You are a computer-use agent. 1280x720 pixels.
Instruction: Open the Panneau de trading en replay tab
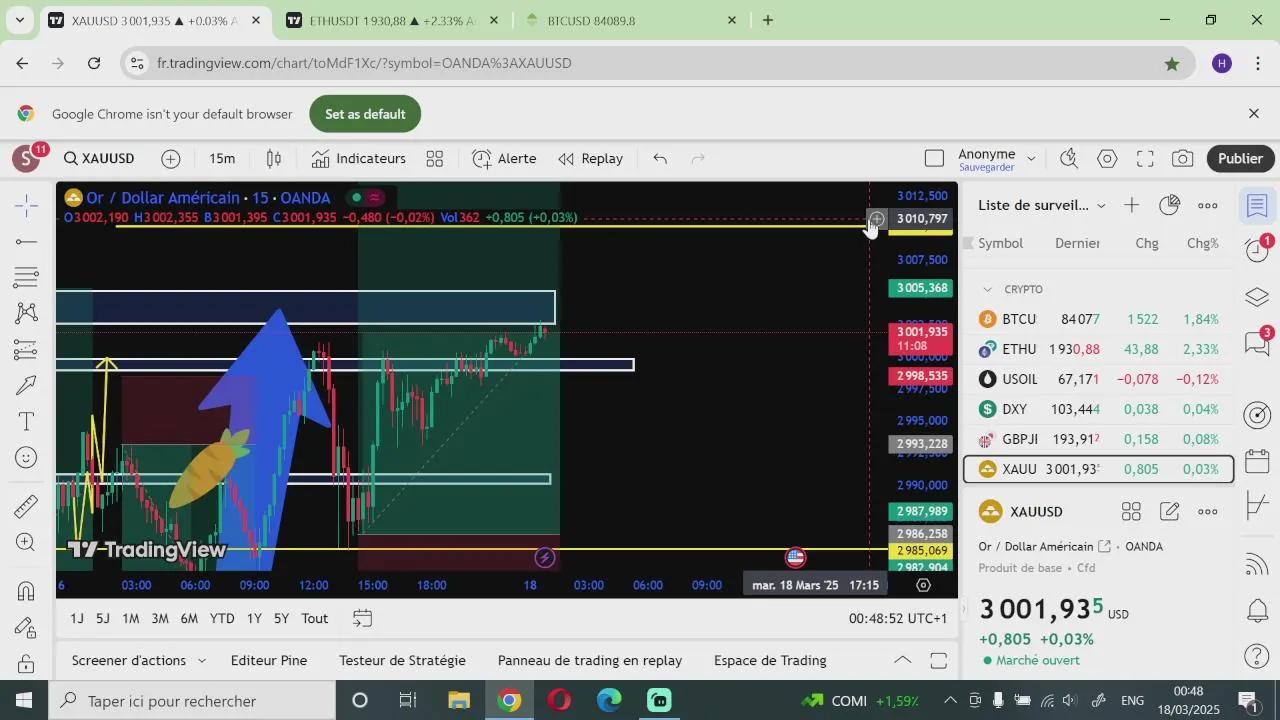click(590, 661)
